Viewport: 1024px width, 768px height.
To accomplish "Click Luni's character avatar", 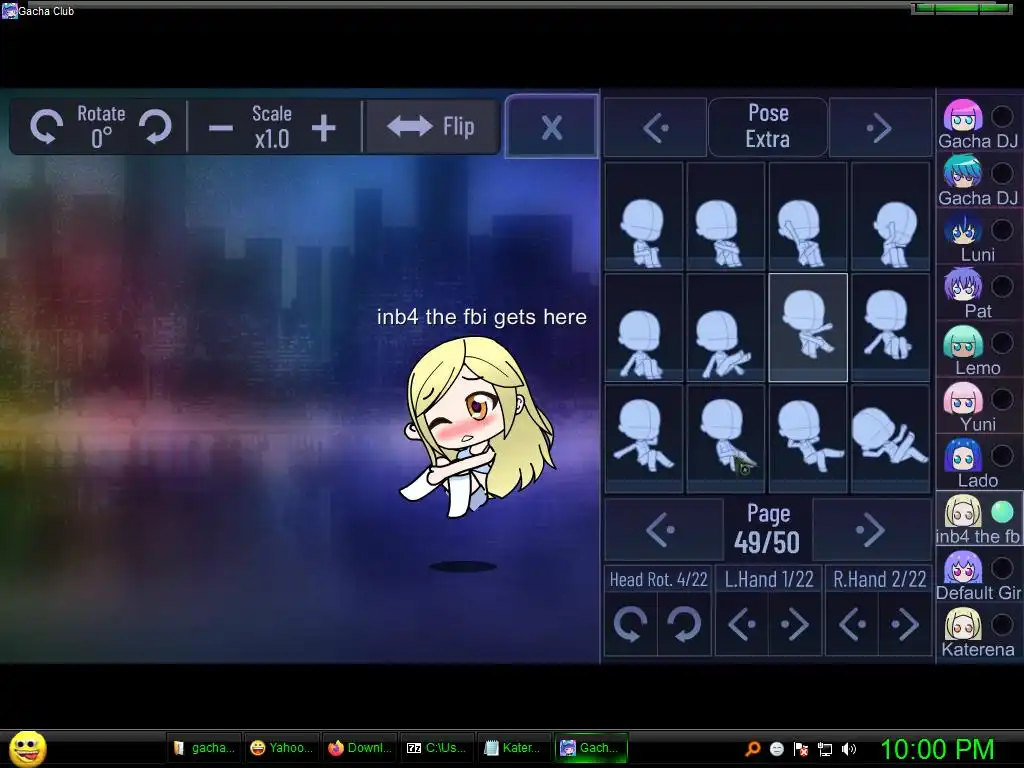I will click(x=963, y=229).
